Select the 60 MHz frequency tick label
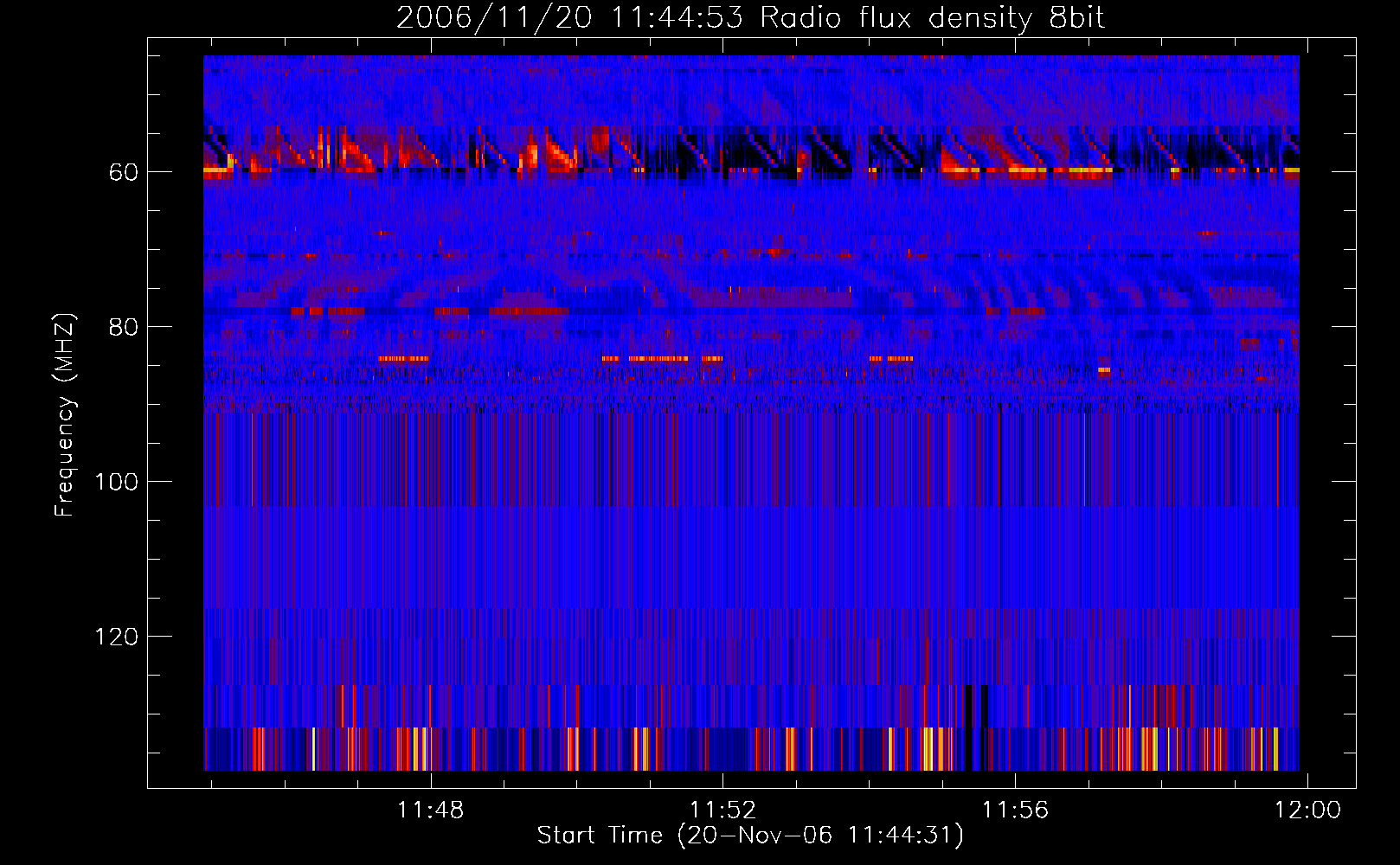Screen dimensions: 1400x865 pyautogui.click(x=123, y=172)
